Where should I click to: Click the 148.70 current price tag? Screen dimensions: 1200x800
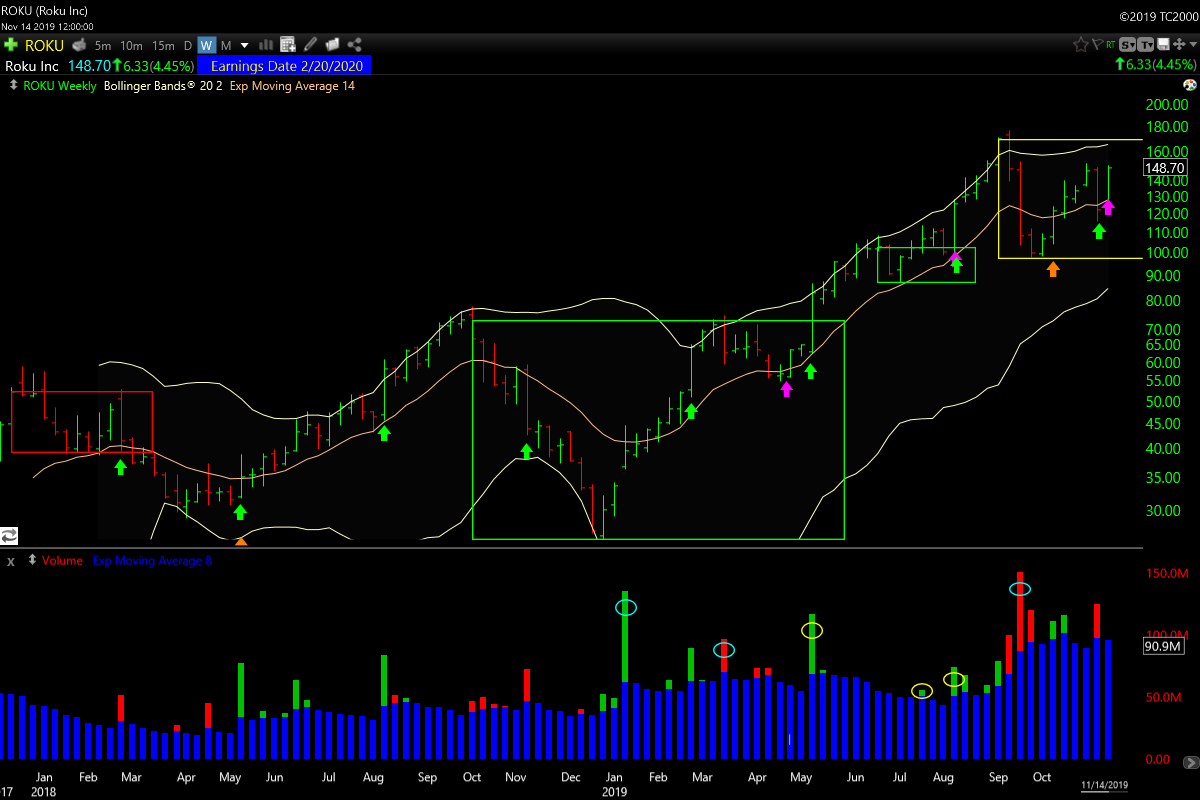point(1164,169)
